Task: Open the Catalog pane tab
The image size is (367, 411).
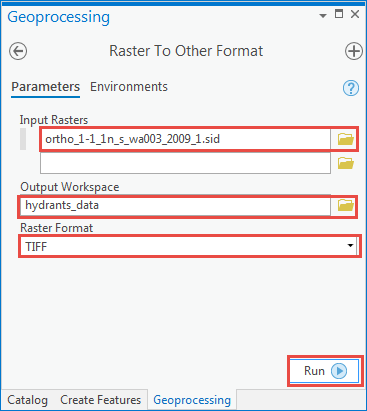Action: click(27, 400)
